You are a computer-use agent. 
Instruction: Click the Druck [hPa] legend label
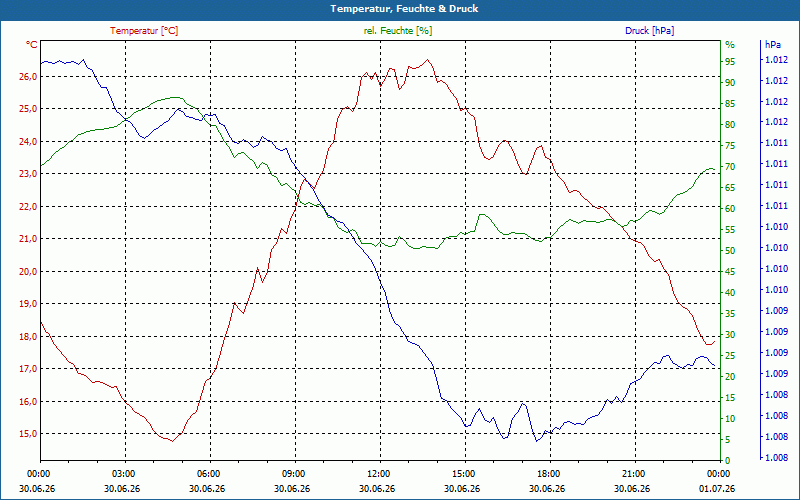pyautogui.click(x=649, y=31)
